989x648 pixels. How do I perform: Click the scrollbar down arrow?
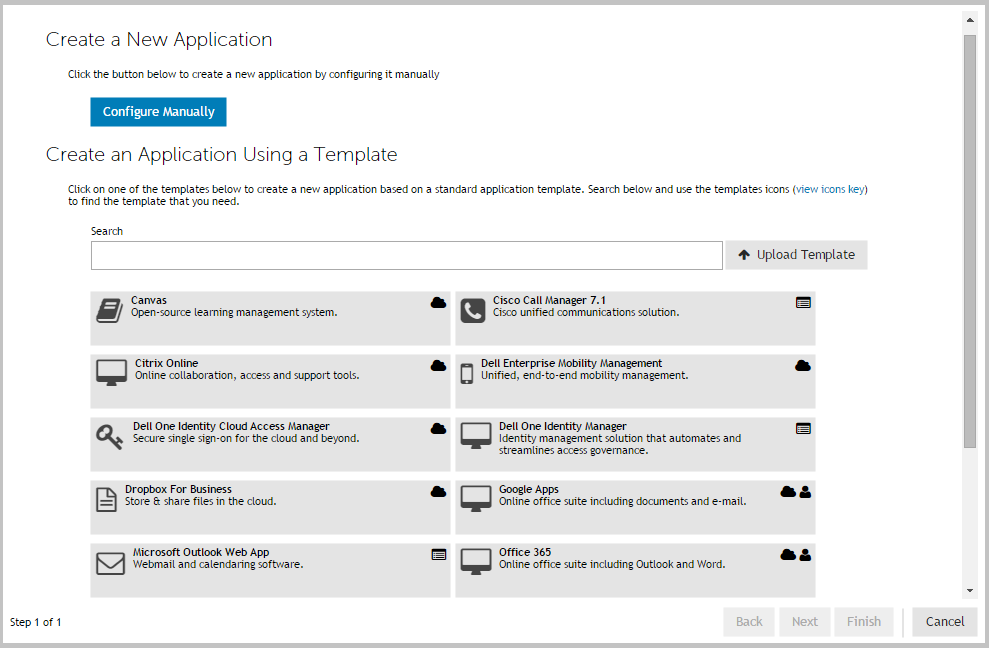[x=969, y=591]
